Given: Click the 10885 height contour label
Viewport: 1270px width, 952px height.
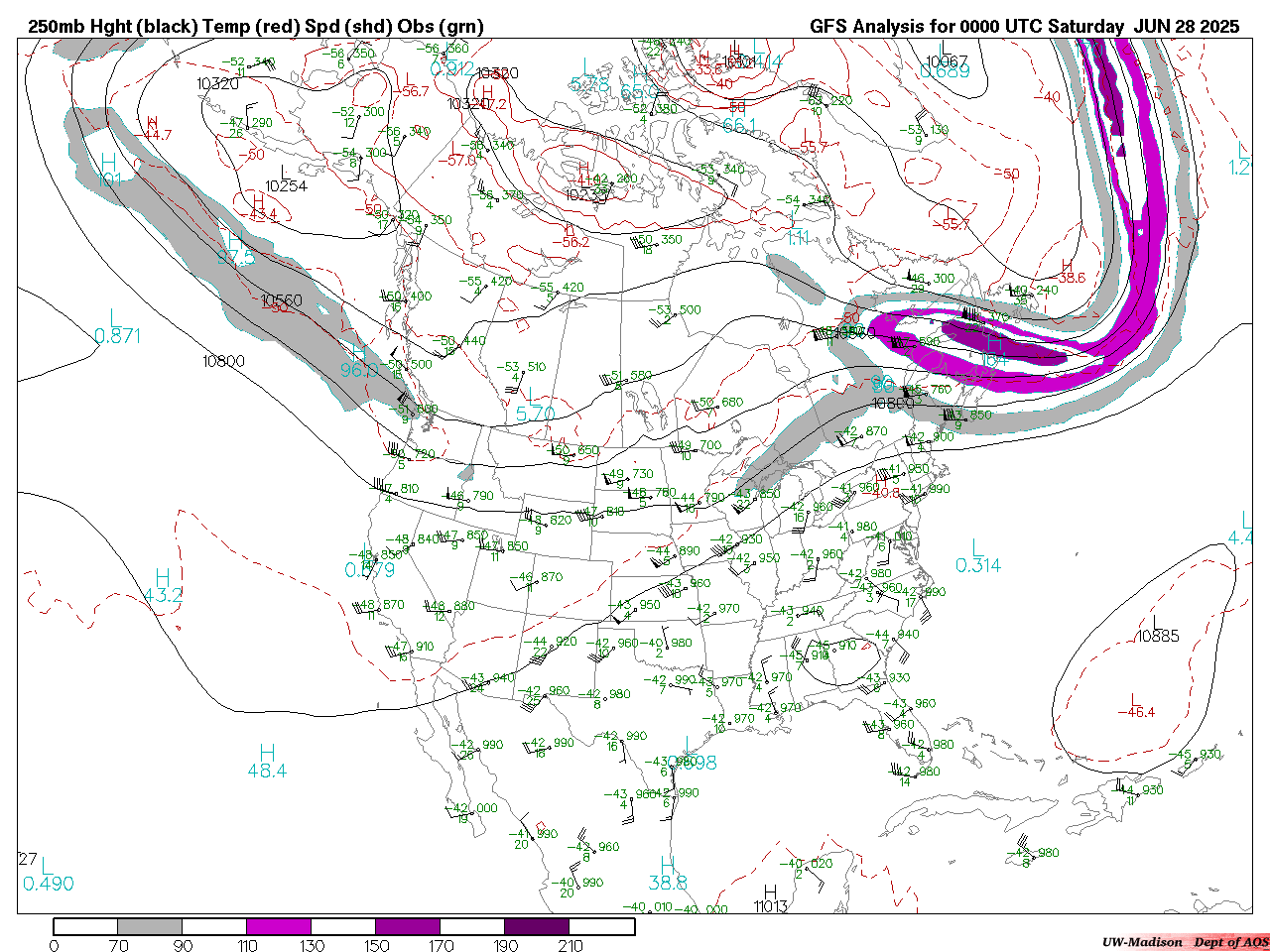Looking at the screenshot, I should tap(1158, 635).
